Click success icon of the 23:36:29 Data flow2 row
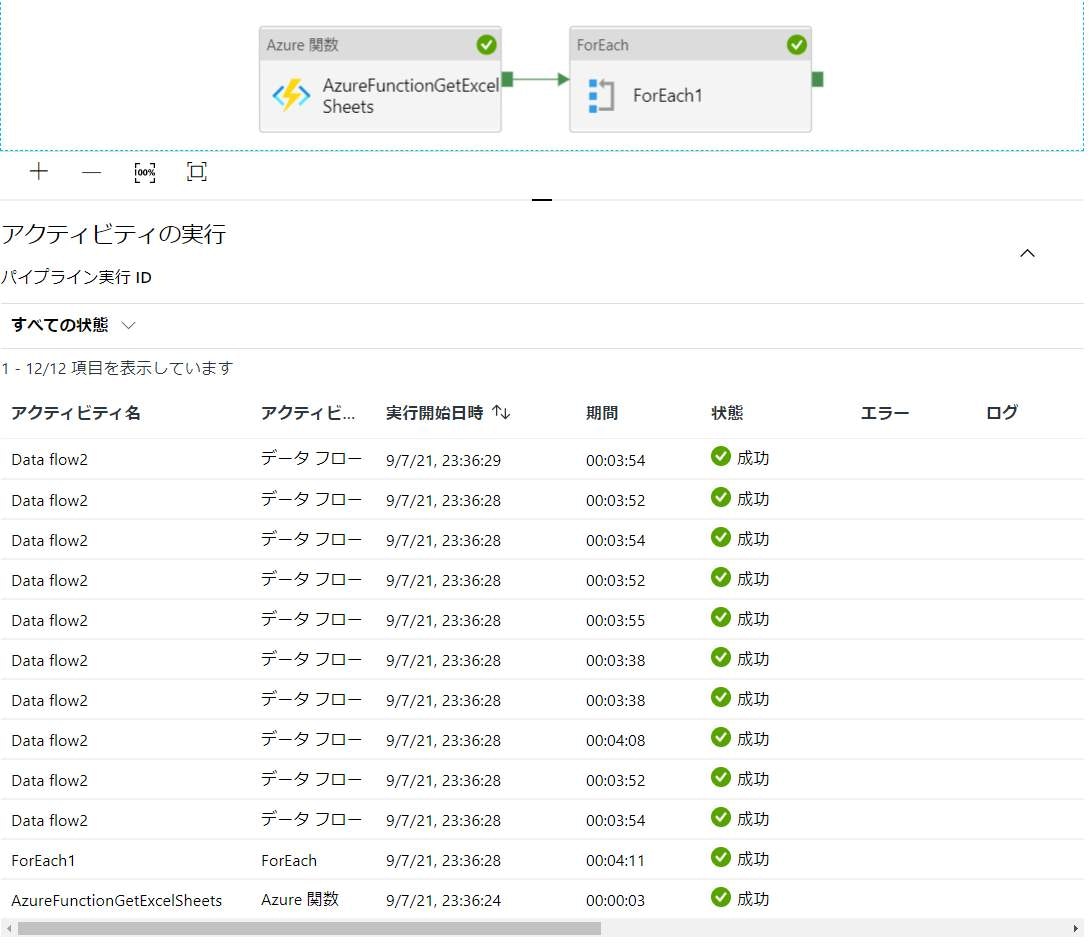1090x943 pixels. tap(721, 457)
